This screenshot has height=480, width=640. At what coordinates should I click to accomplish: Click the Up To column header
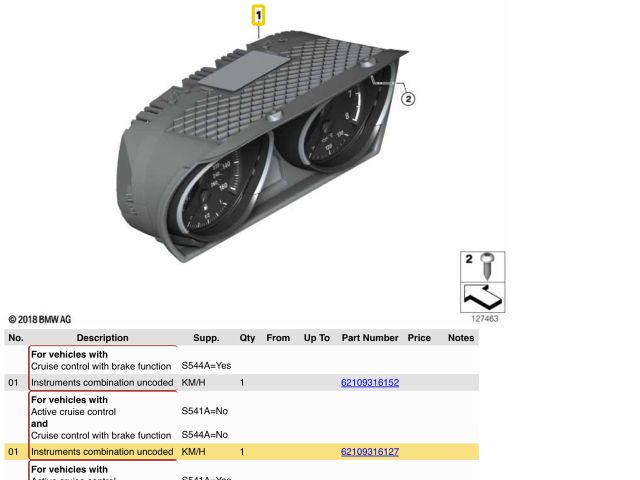click(317, 338)
